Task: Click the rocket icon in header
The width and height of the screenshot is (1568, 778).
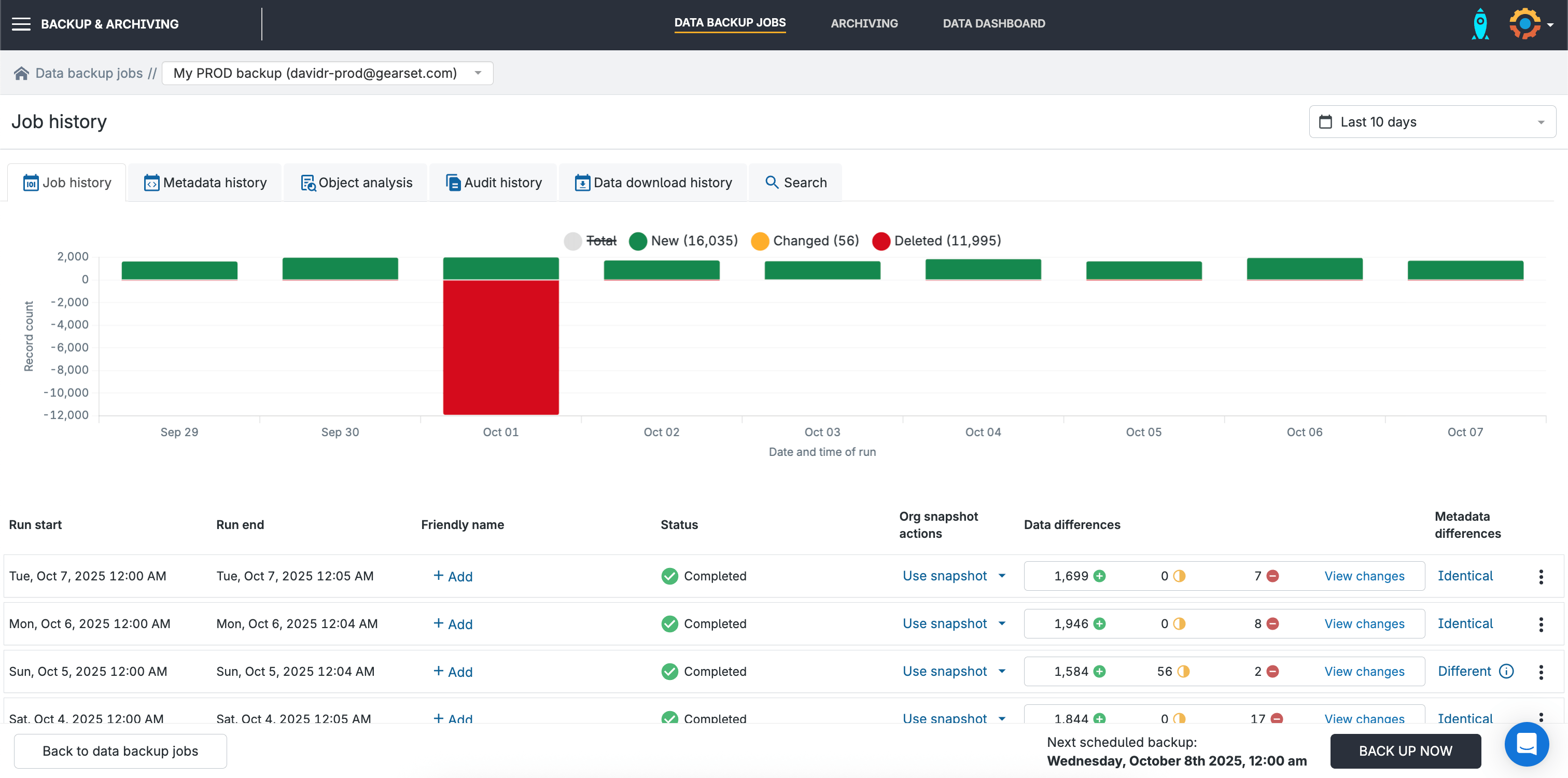Action: [x=1480, y=24]
